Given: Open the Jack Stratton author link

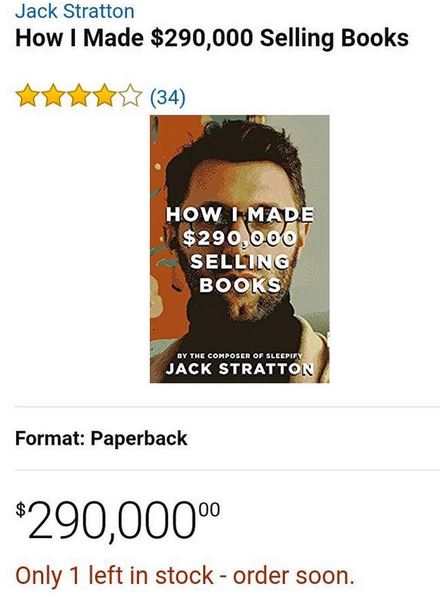Looking at the screenshot, I should (75, 11).
